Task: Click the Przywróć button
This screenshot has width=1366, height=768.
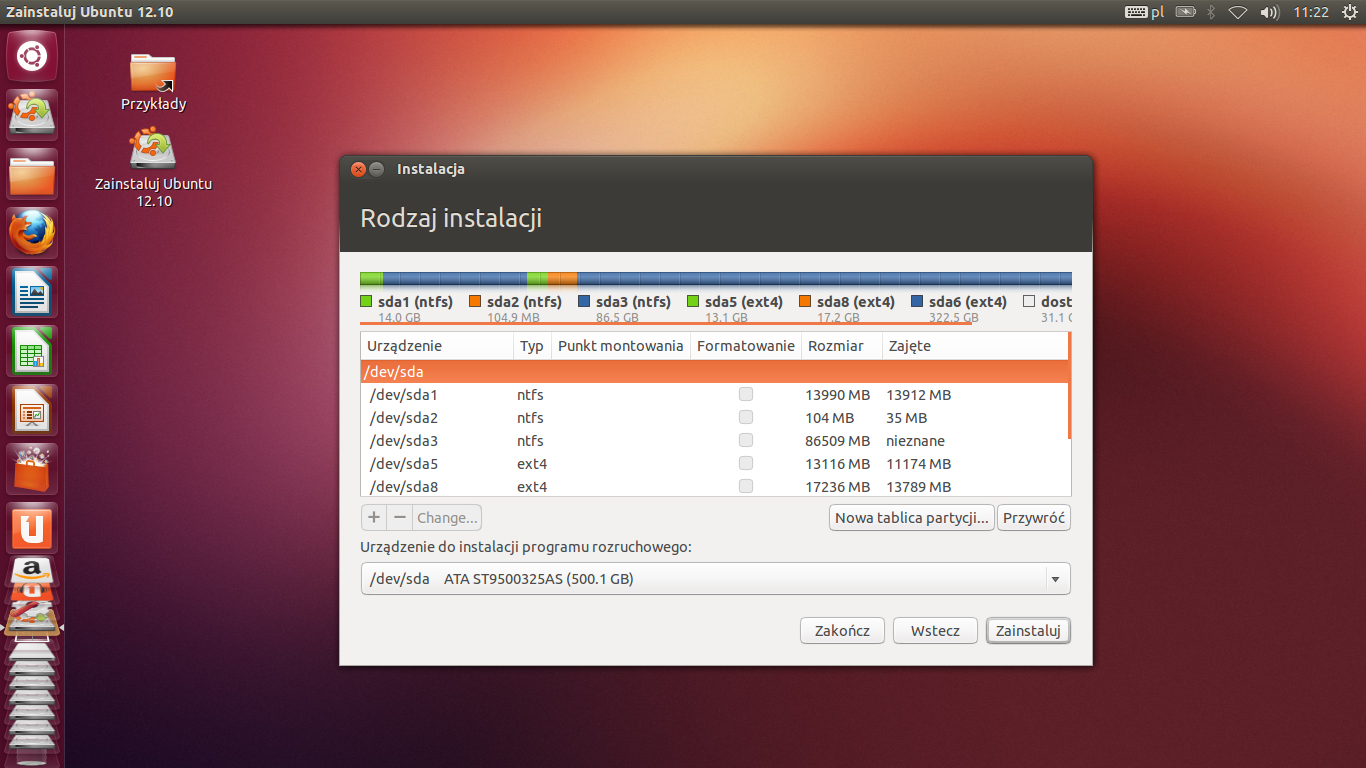Action: point(1034,518)
